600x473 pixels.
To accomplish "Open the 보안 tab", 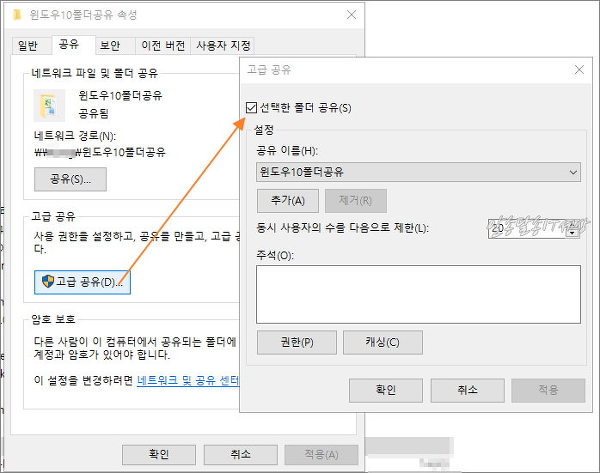I will coord(110,45).
